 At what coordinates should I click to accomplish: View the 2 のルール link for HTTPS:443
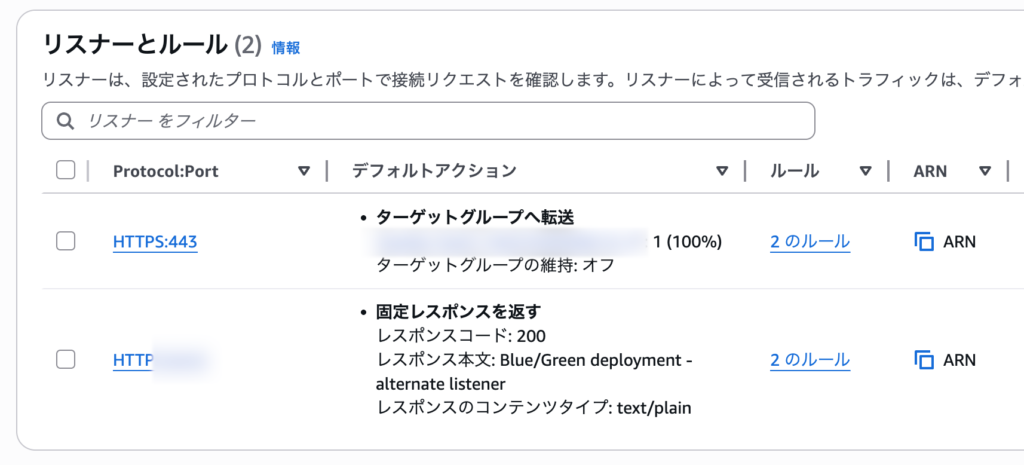pos(810,241)
